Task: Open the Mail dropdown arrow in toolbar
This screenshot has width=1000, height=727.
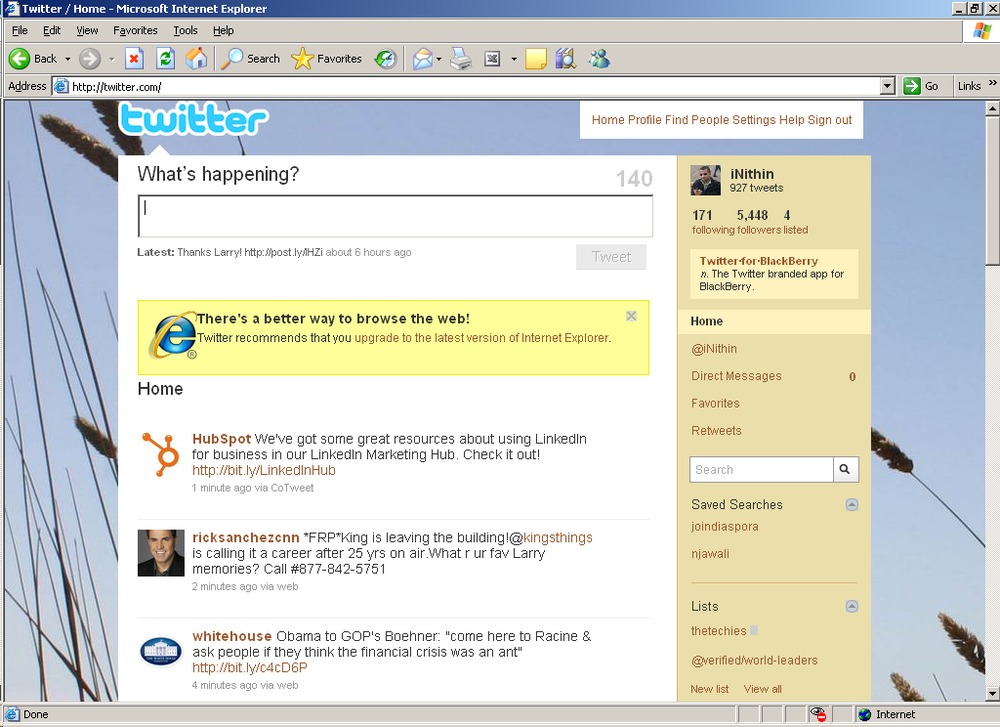Action: point(438,59)
